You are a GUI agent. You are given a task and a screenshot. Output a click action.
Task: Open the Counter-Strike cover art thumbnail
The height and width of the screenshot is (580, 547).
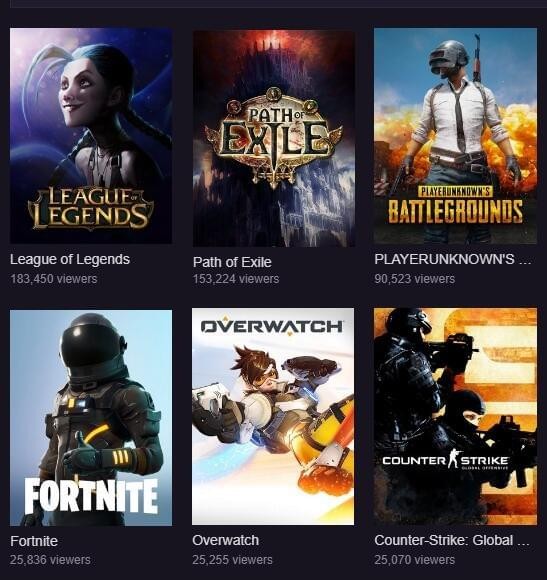pyautogui.click(x=455, y=416)
